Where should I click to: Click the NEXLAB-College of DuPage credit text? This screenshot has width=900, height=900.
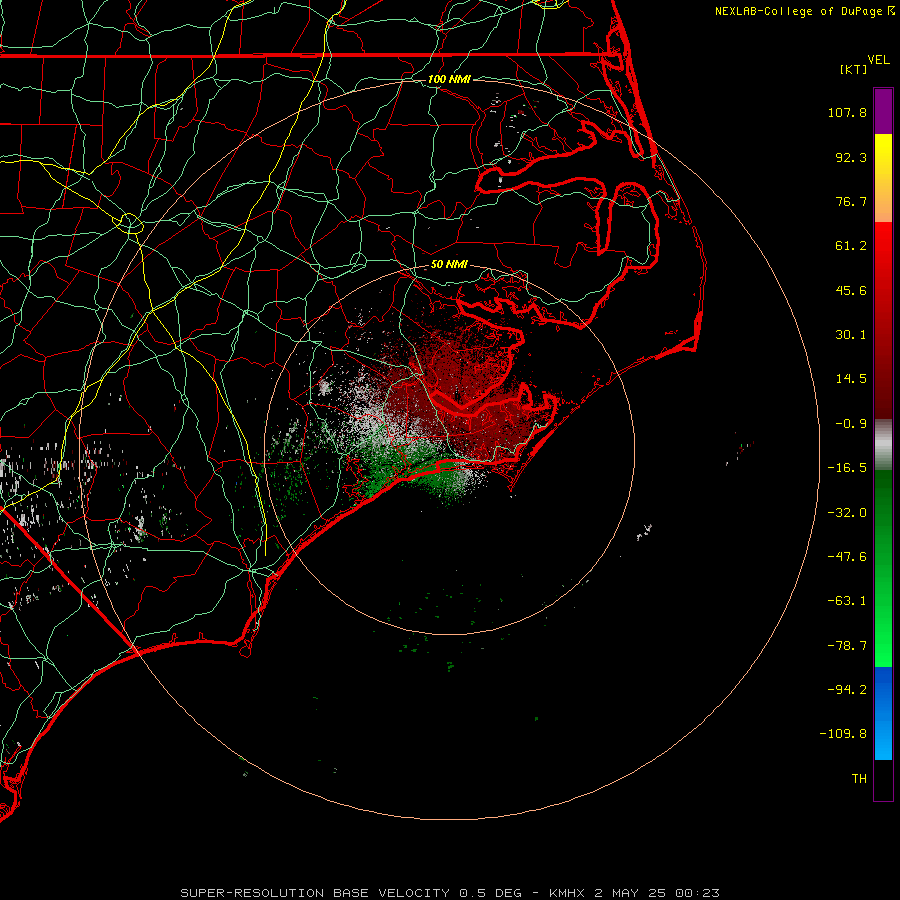click(804, 11)
